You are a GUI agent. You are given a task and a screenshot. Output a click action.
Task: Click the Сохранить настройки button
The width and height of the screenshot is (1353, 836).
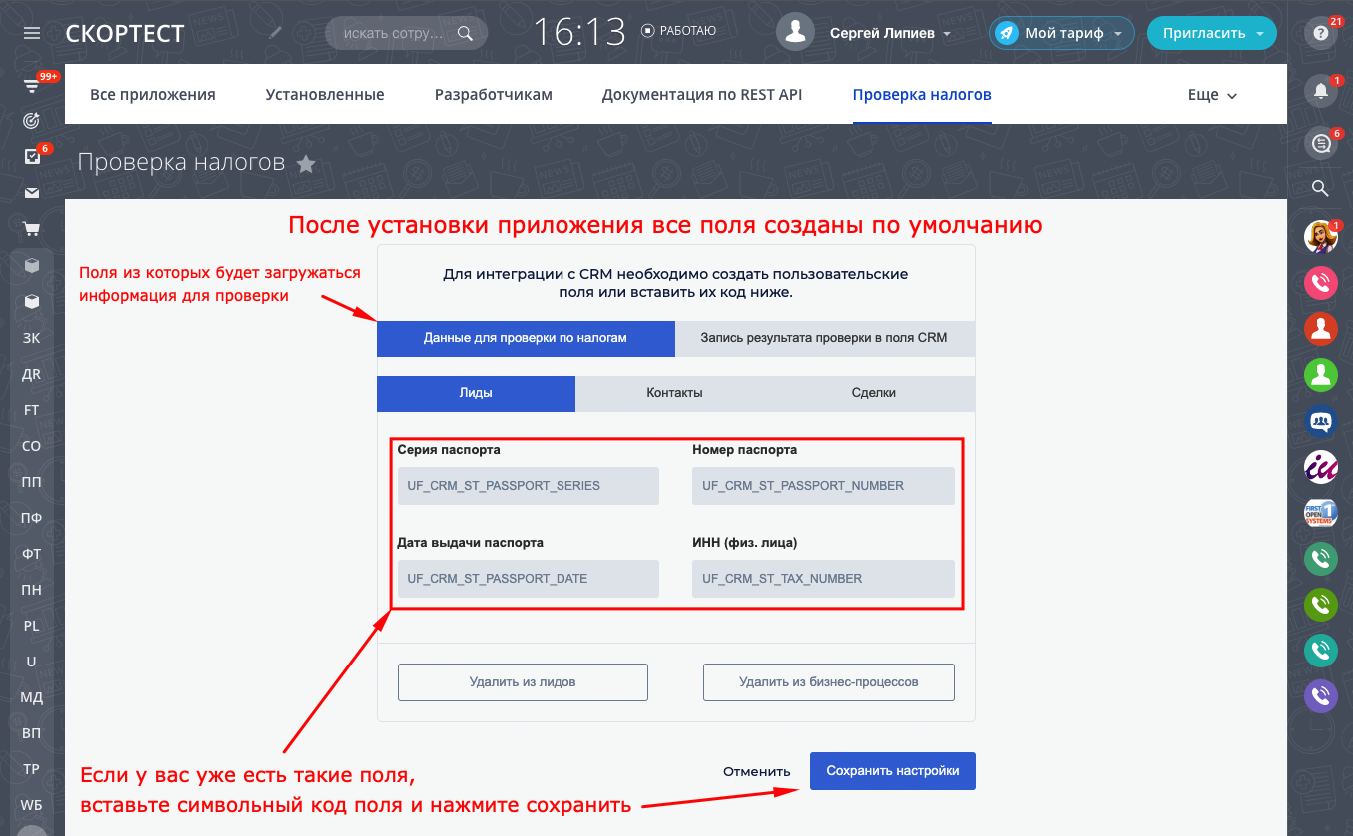pos(893,771)
